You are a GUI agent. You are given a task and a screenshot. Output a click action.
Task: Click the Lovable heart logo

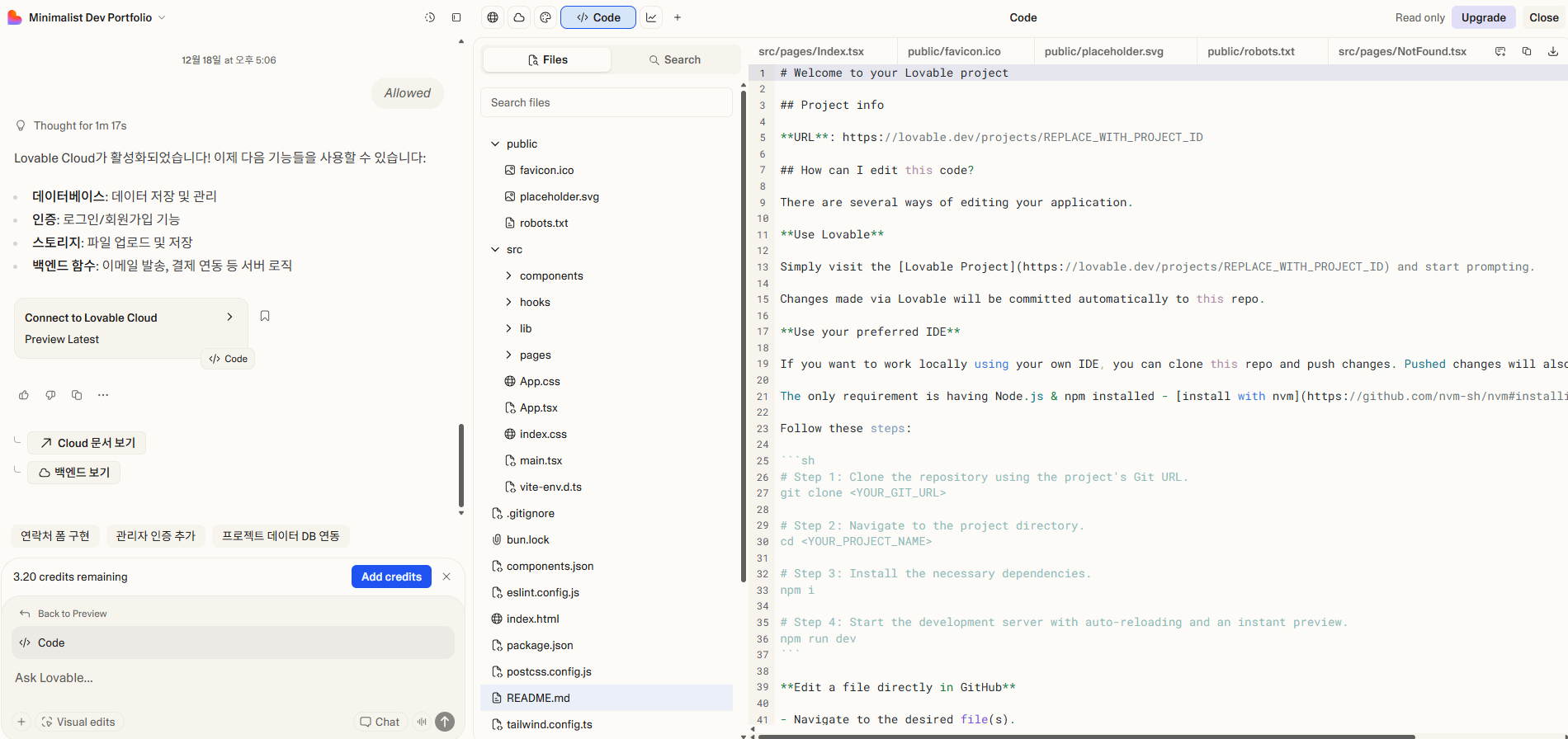pos(14,17)
